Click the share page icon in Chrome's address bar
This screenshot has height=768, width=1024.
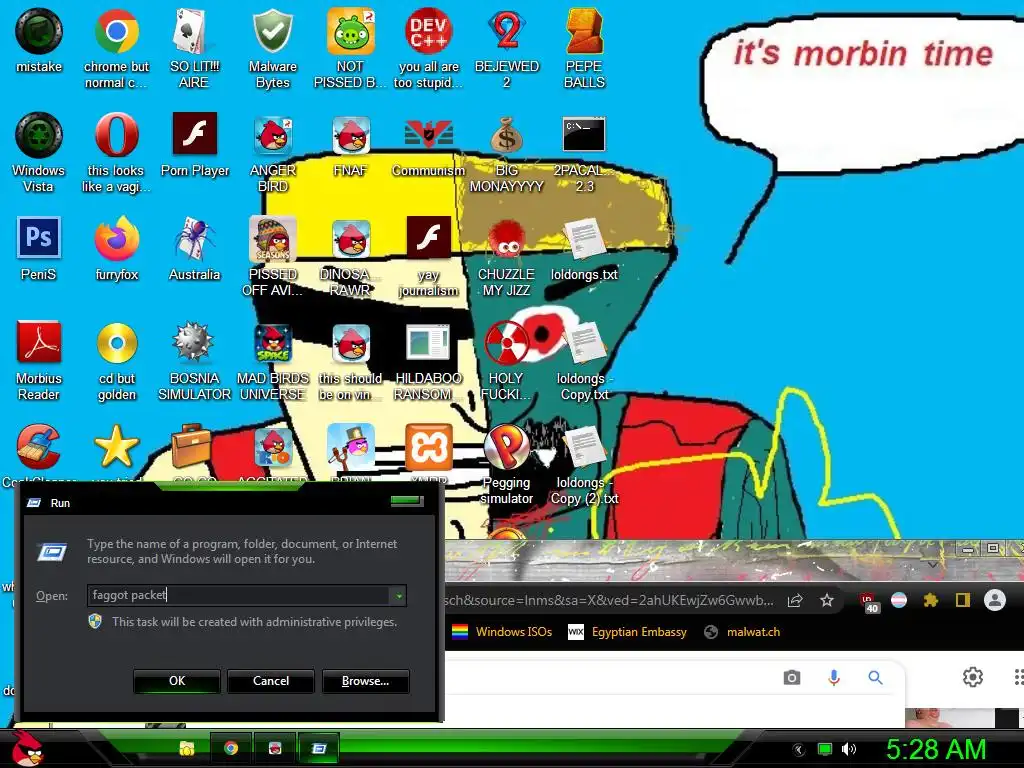click(795, 600)
